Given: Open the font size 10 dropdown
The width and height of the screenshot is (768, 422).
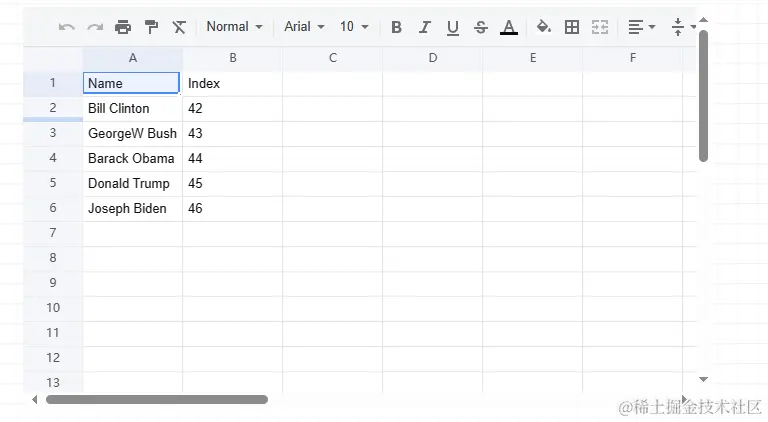Looking at the screenshot, I should click(x=354, y=26).
